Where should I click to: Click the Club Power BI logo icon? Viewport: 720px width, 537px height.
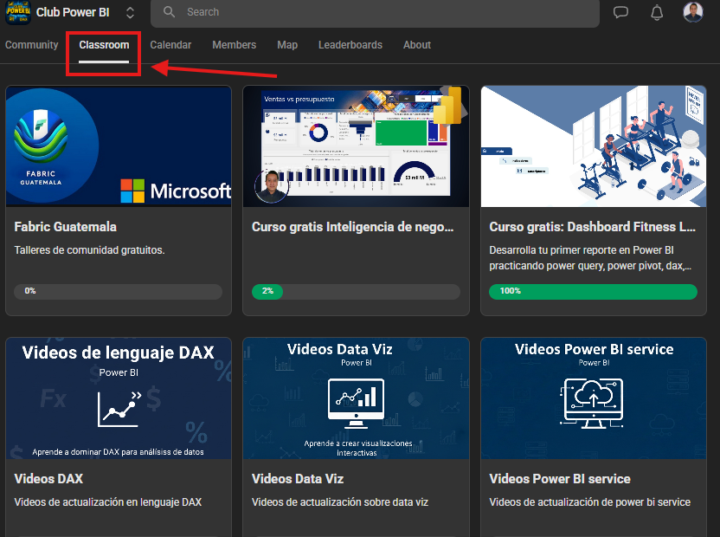17,11
